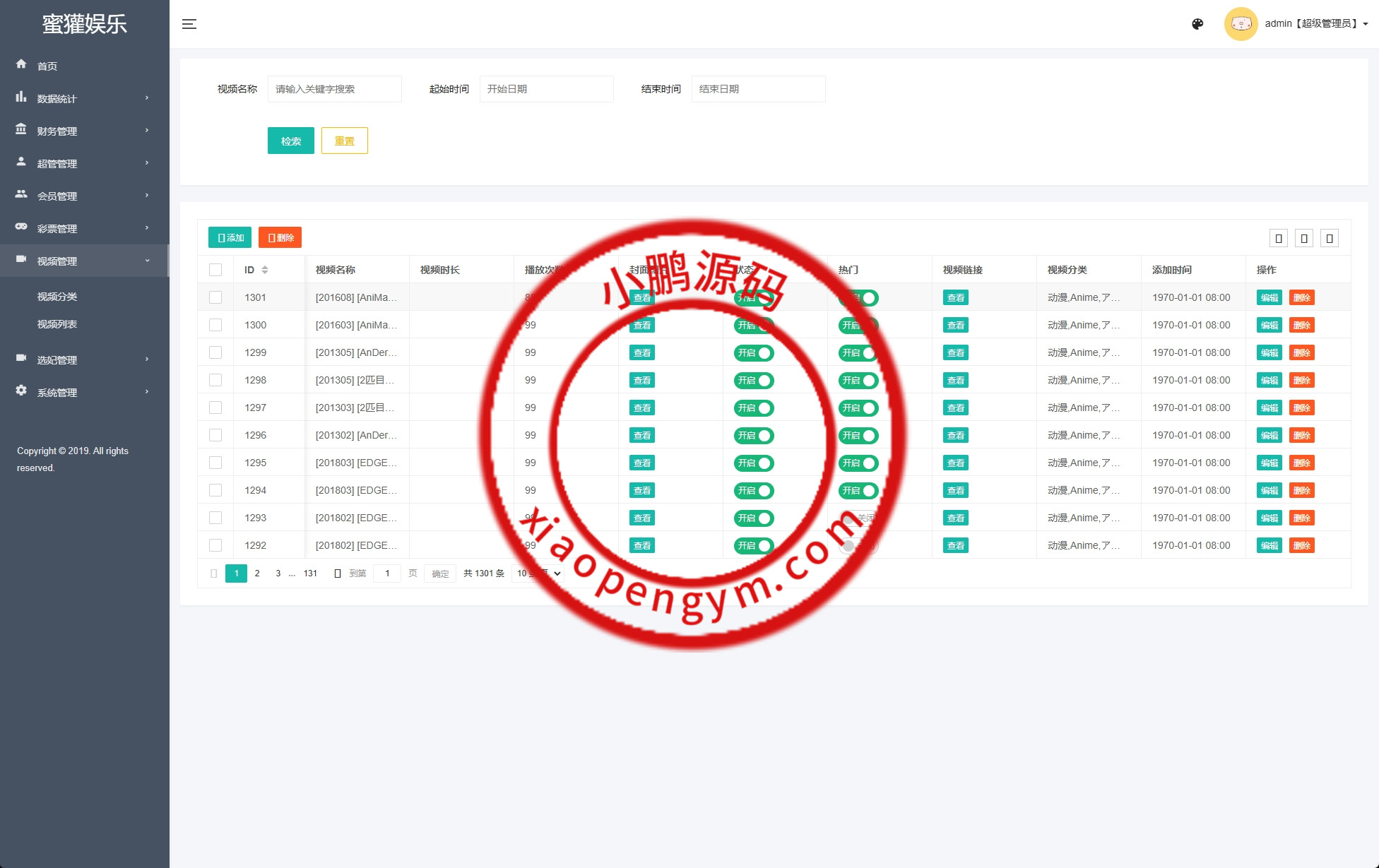Click the admin avatar image
The width and height of the screenshot is (1379, 868).
tap(1241, 24)
